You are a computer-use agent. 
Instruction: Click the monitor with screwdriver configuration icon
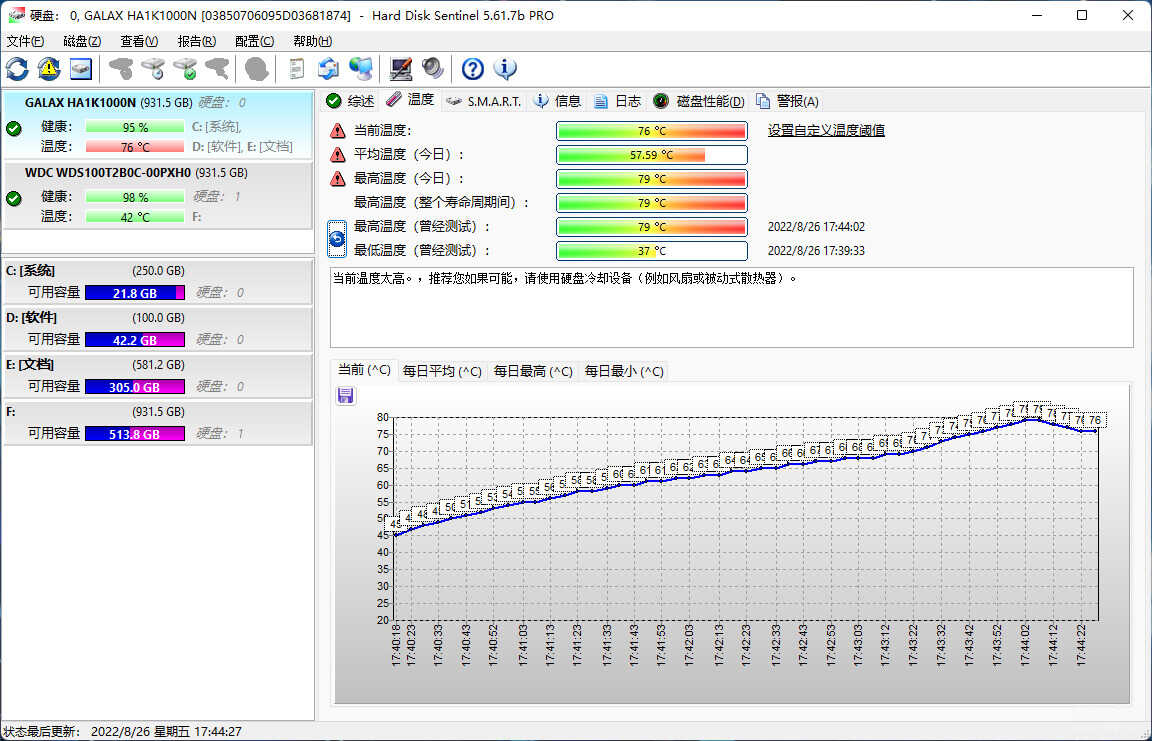(x=401, y=69)
